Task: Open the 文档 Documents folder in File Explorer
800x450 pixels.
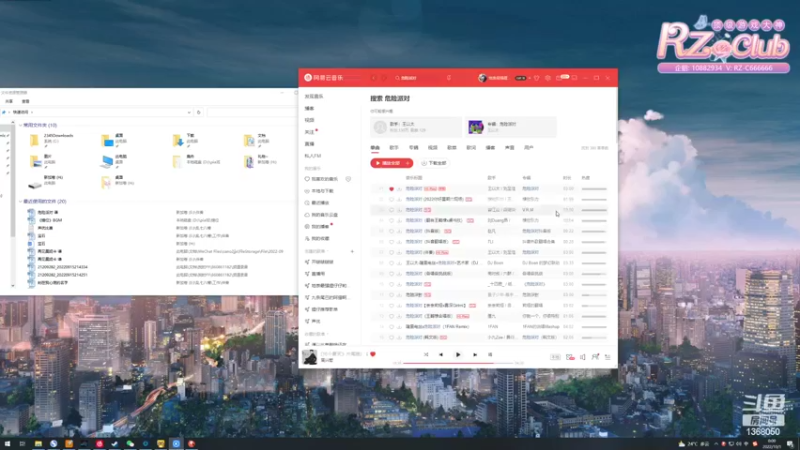Action: (x=258, y=139)
